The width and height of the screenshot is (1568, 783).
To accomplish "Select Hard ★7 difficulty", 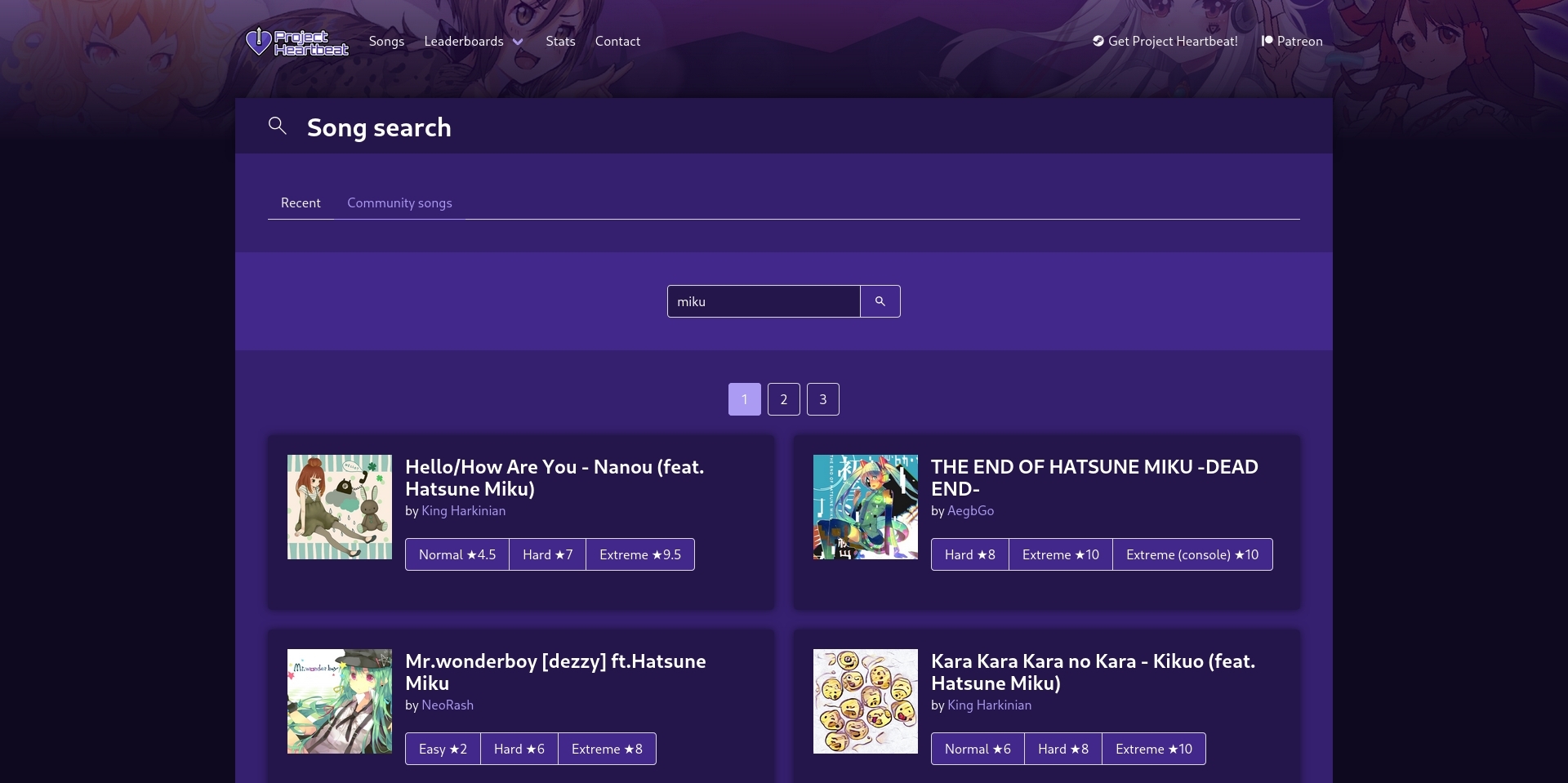I will tap(548, 554).
